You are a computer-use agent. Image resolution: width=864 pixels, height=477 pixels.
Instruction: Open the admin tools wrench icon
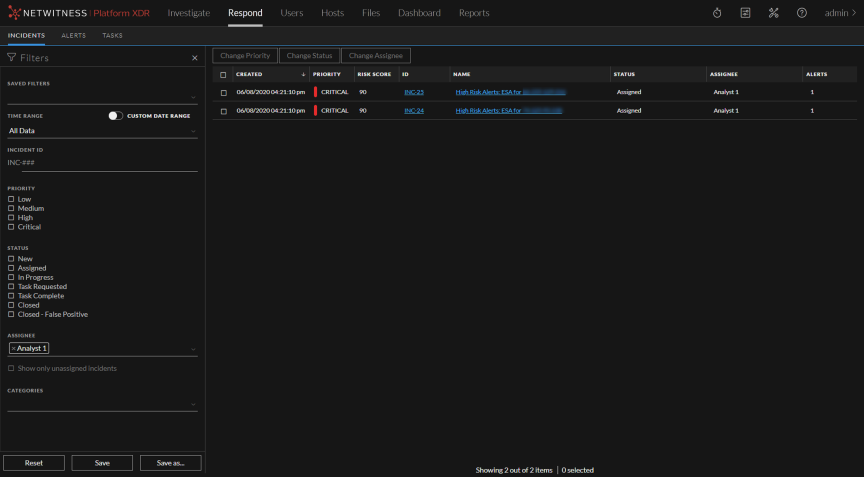click(x=774, y=13)
